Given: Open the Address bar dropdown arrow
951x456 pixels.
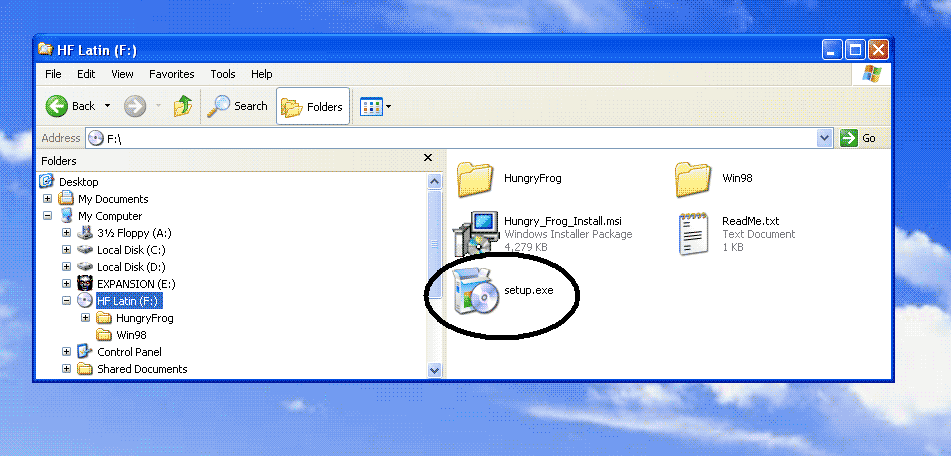Looking at the screenshot, I should coord(824,138).
